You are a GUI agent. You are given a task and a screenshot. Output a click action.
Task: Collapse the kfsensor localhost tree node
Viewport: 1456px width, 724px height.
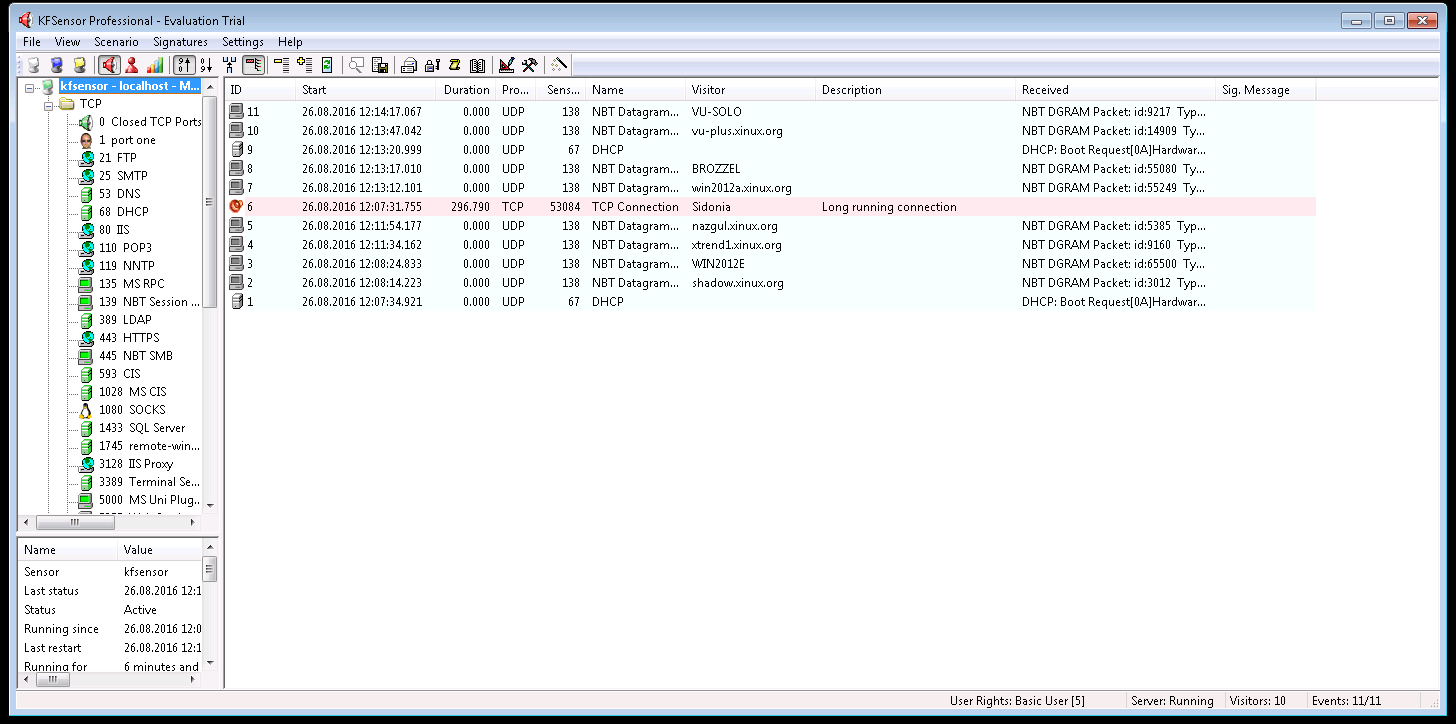(30, 87)
